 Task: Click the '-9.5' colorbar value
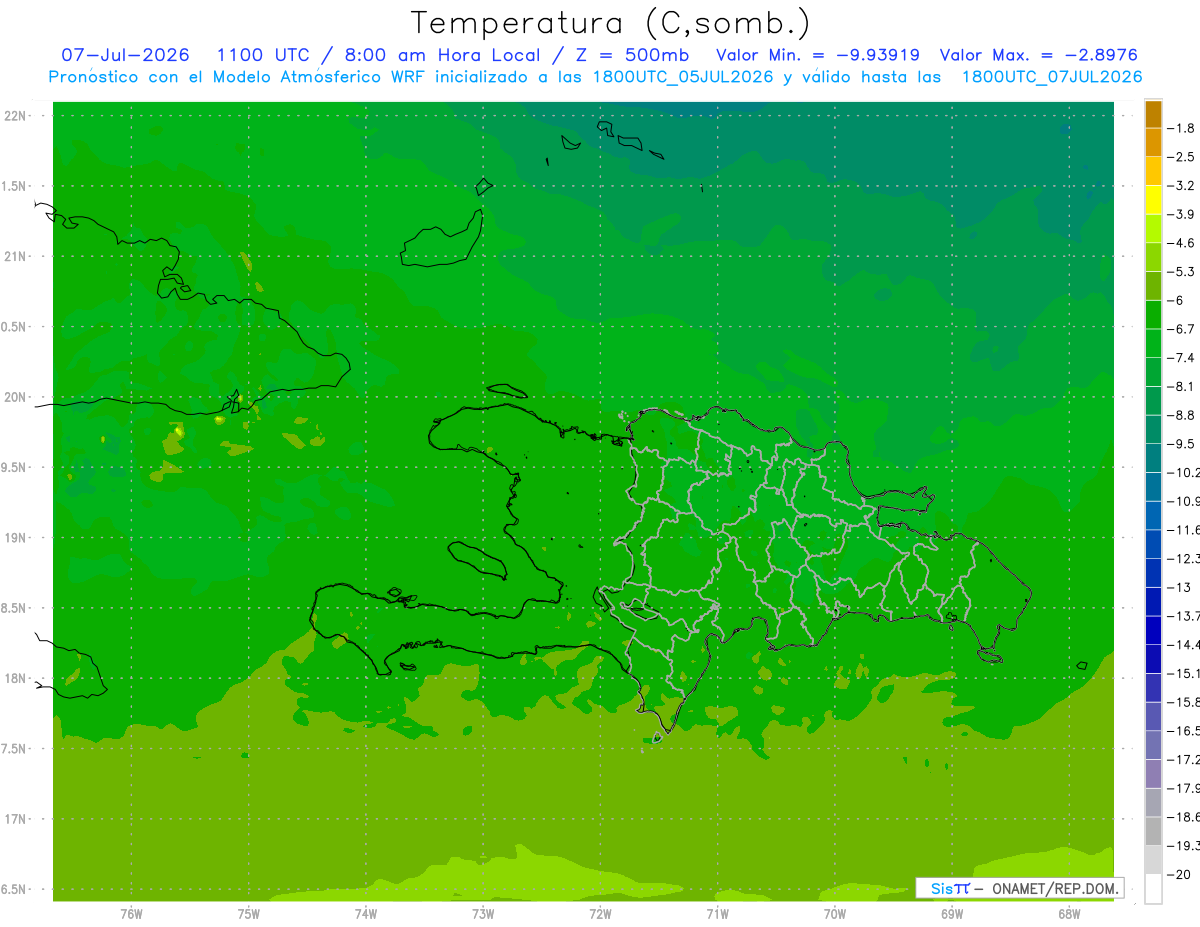(1182, 443)
